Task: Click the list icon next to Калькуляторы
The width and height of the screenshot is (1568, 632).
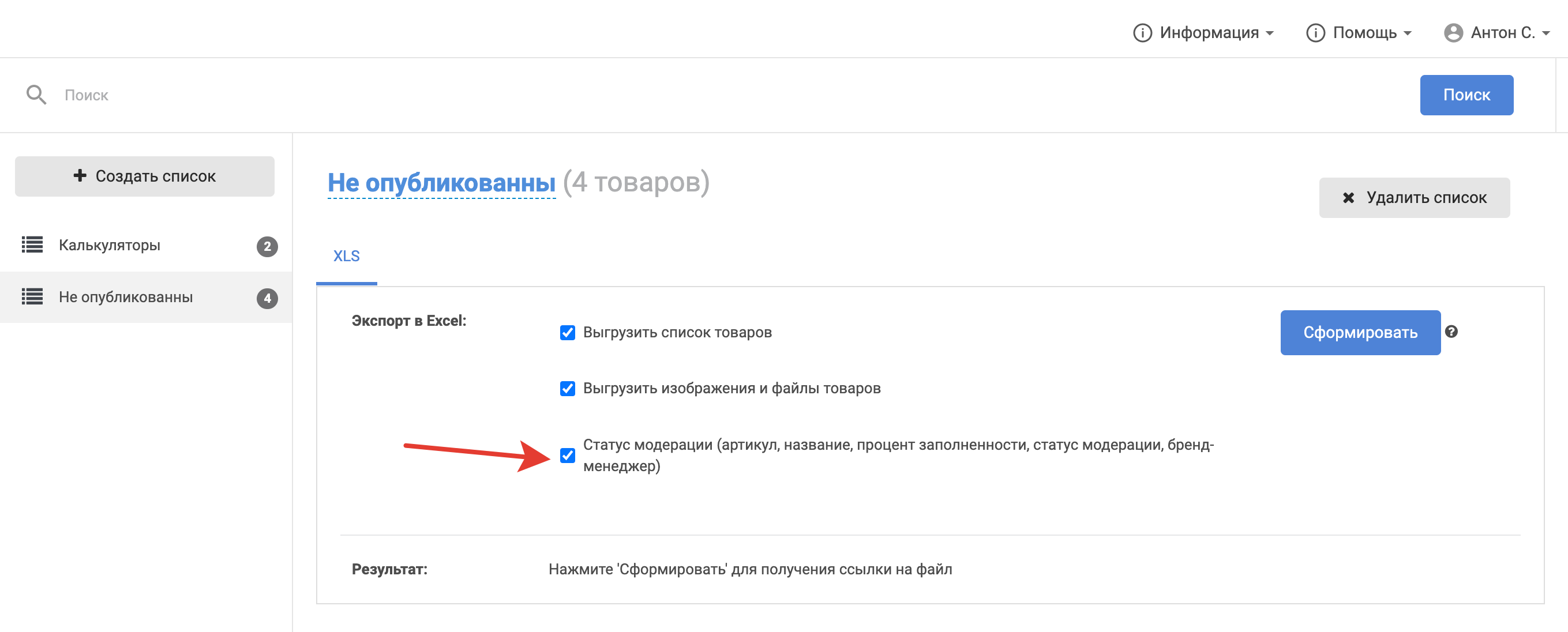Action: (32, 245)
